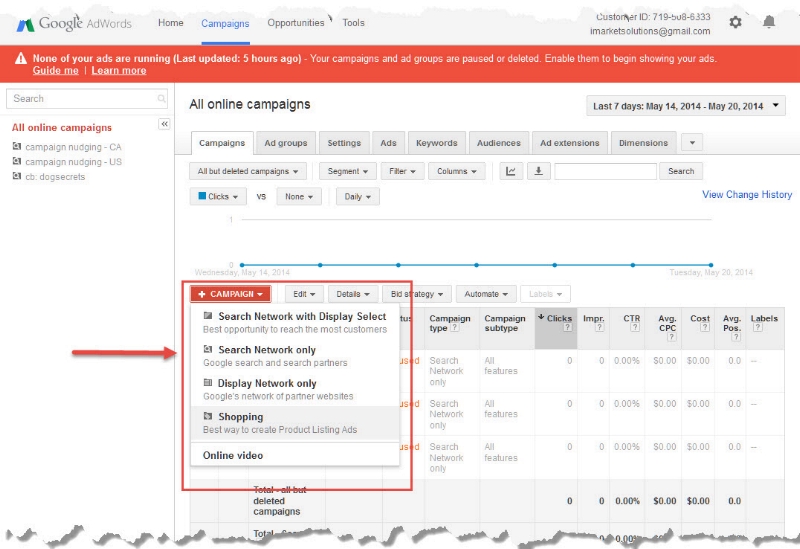This screenshot has width=800, height=549.
Task: Expand the Segment dropdown
Action: coord(348,171)
